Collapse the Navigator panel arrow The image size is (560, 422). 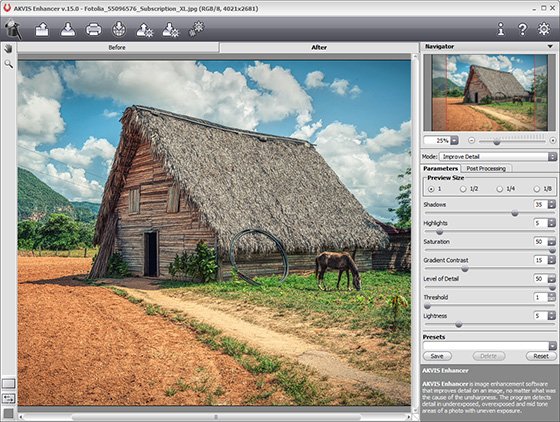(550, 46)
